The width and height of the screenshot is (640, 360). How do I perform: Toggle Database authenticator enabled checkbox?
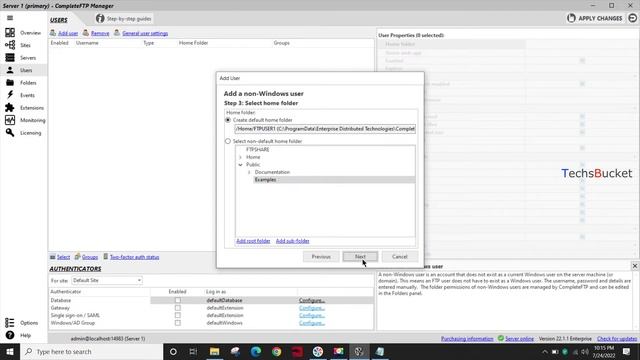pyautogui.click(x=178, y=300)
